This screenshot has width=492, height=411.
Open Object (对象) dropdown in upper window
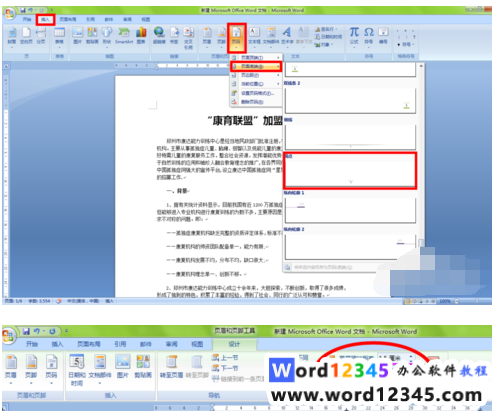tap(323, 44)
